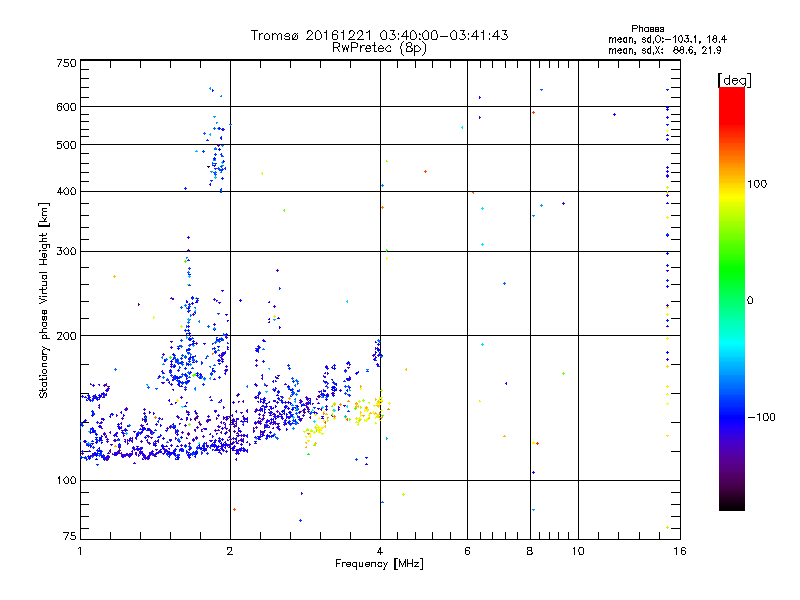Click the 'Stationary phase Virtual Height [km]' axis label
The height and width of the screenshot is (600, 800).
pyautogui.click(x=44, y=300)
